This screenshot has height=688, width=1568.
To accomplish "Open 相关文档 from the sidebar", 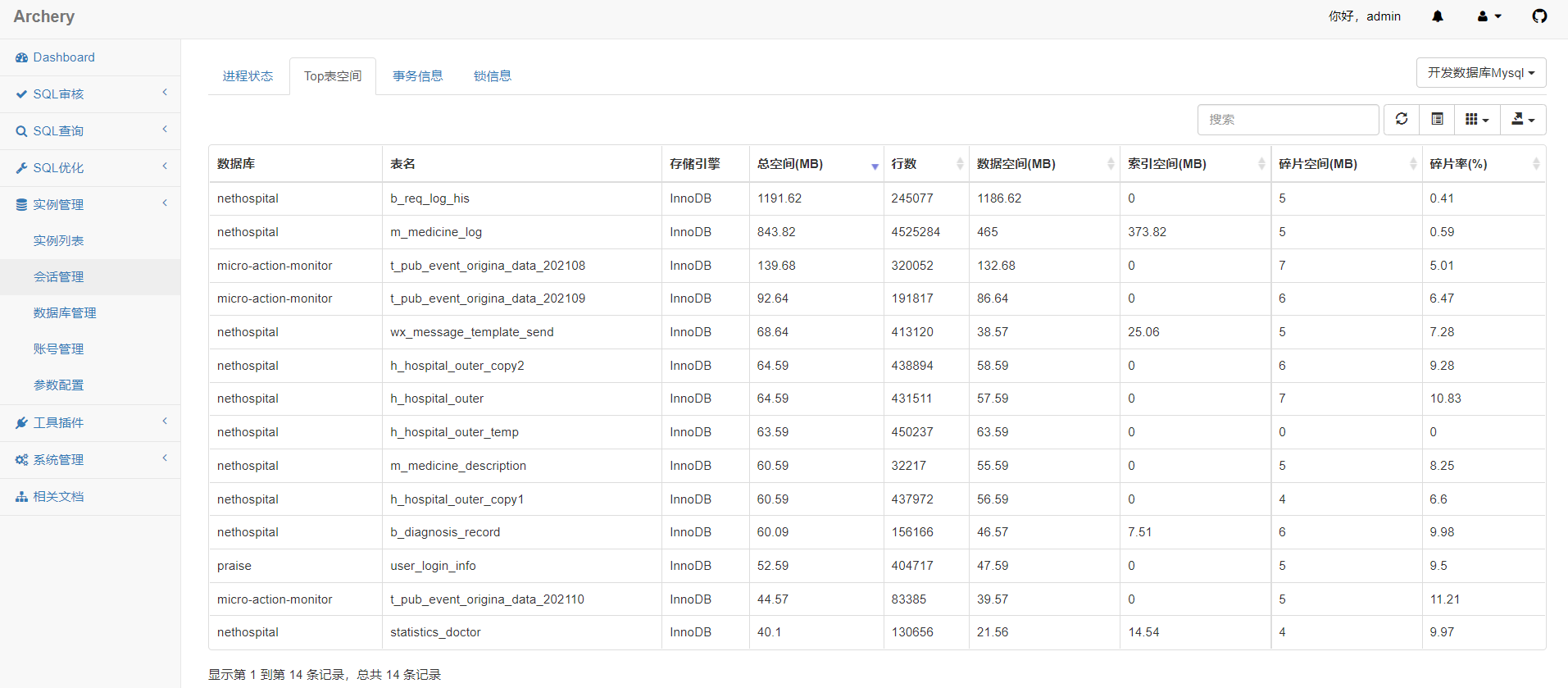I will [59, 497].
